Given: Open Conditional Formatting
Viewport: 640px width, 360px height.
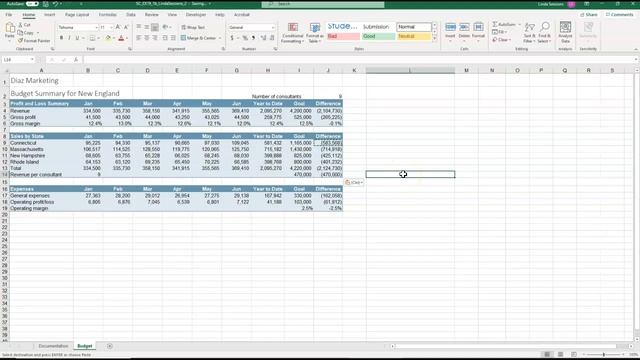Looking at the screenshot, I should coord(293,33).
